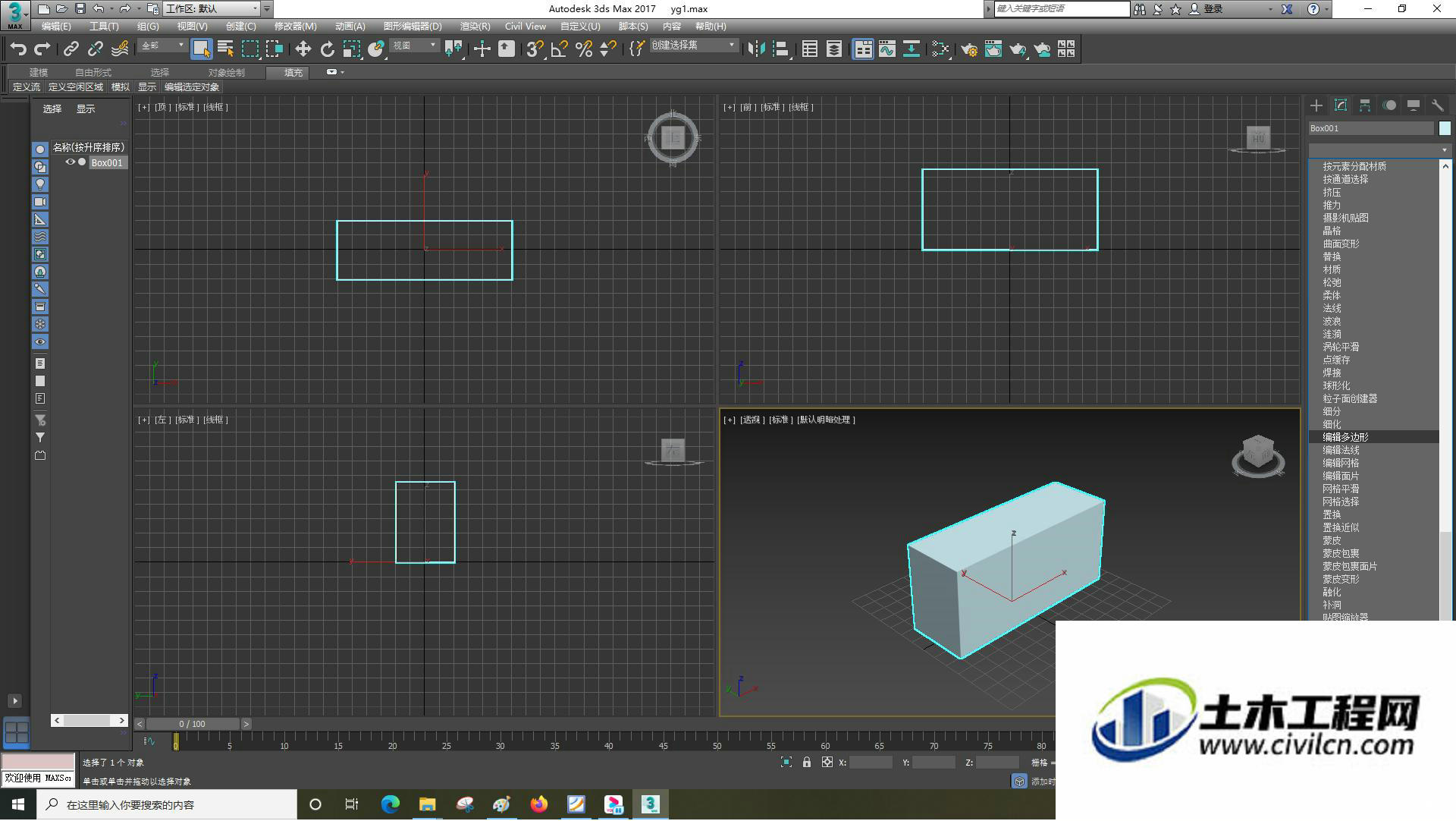Open Select by Name dialog
1456x821 pixels.
[x=225, y=49]
